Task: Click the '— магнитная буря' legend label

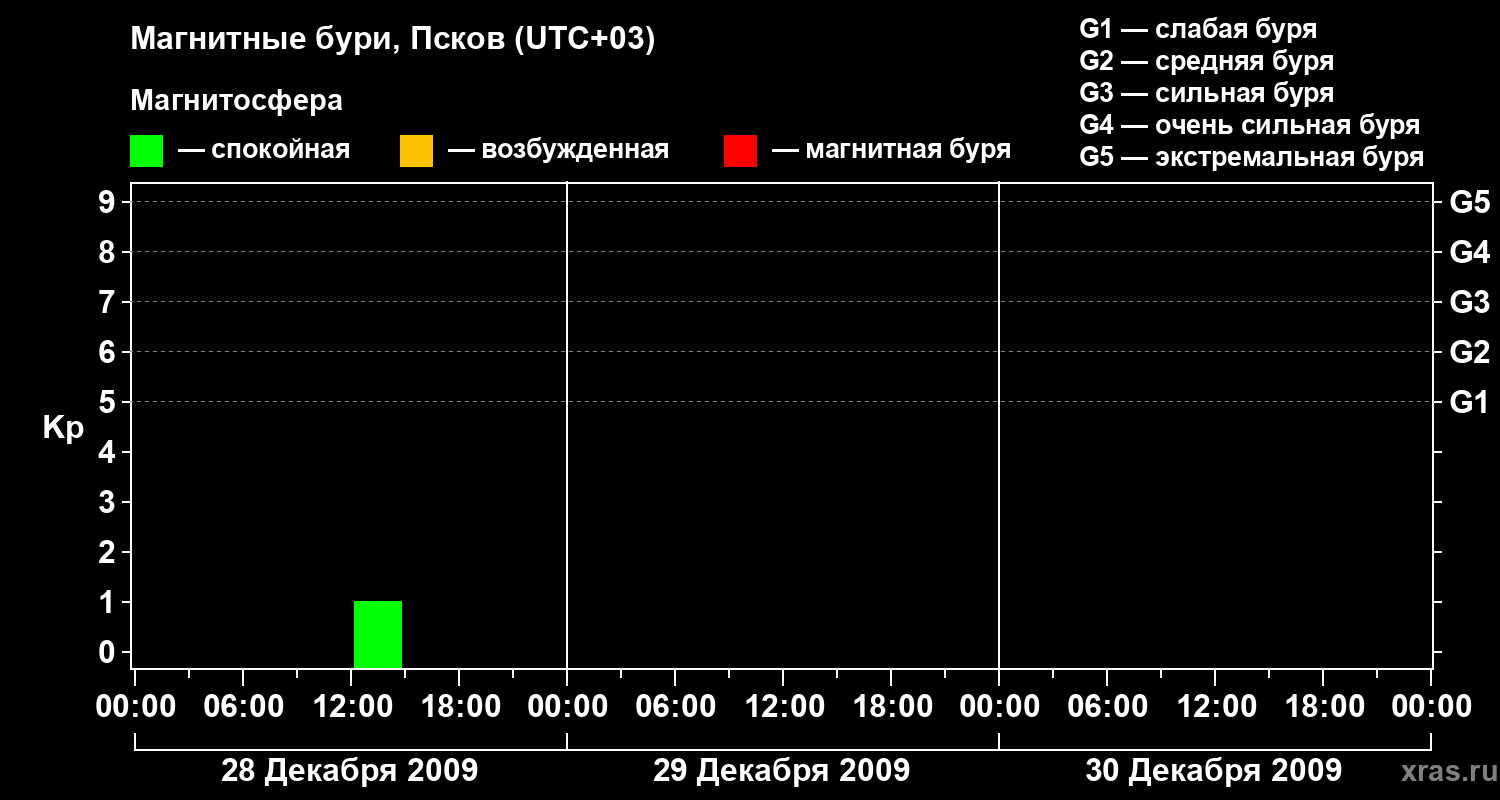Action: 891,151
